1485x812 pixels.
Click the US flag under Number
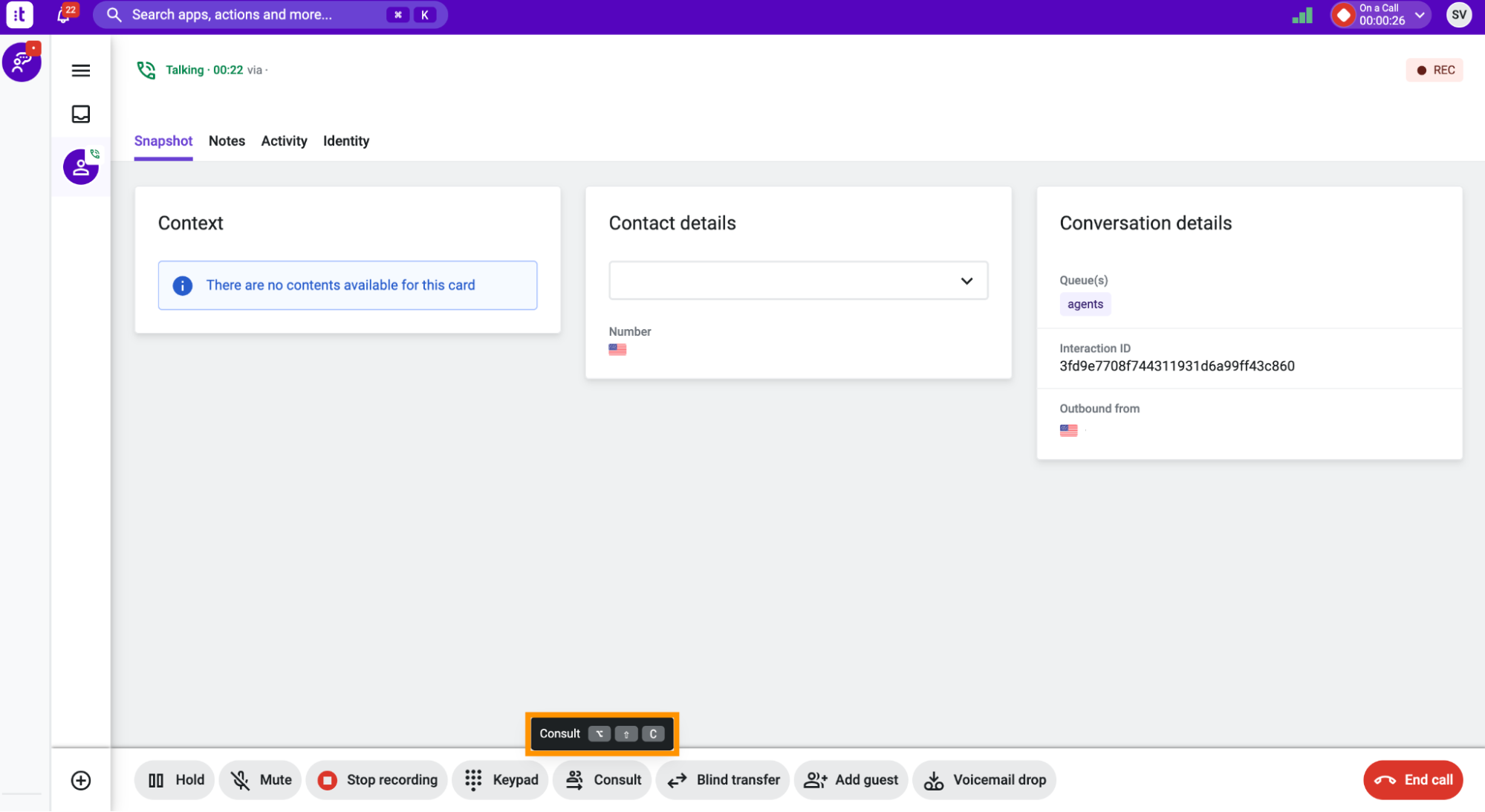coord(617,349)
